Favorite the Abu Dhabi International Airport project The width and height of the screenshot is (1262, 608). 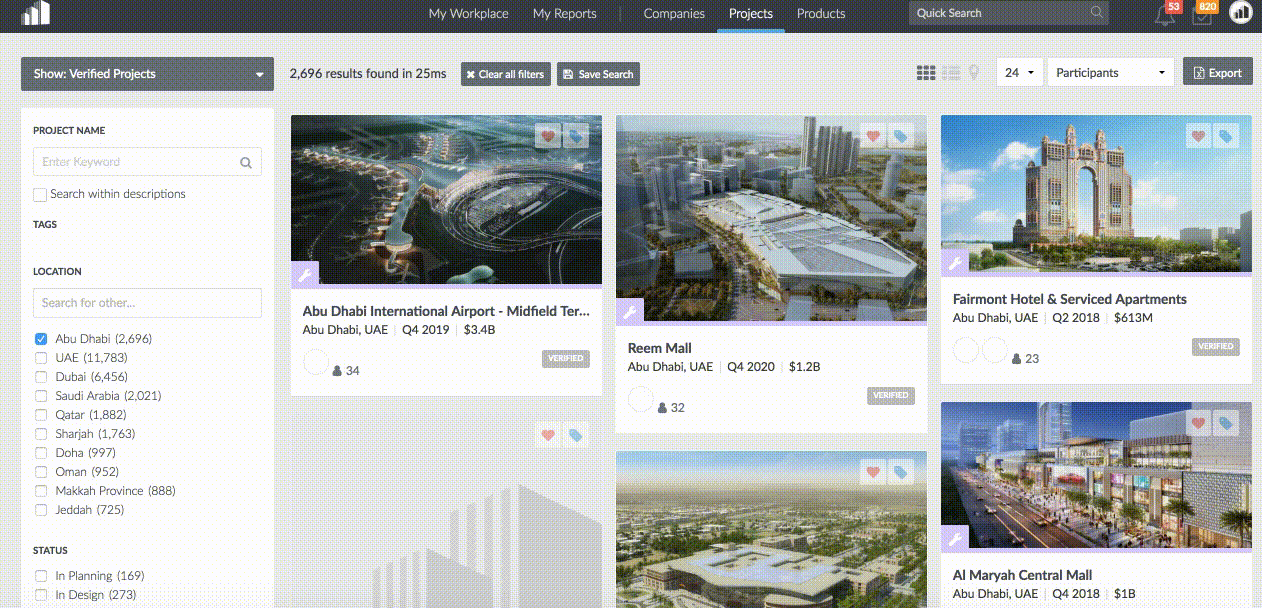coord(547,136)
